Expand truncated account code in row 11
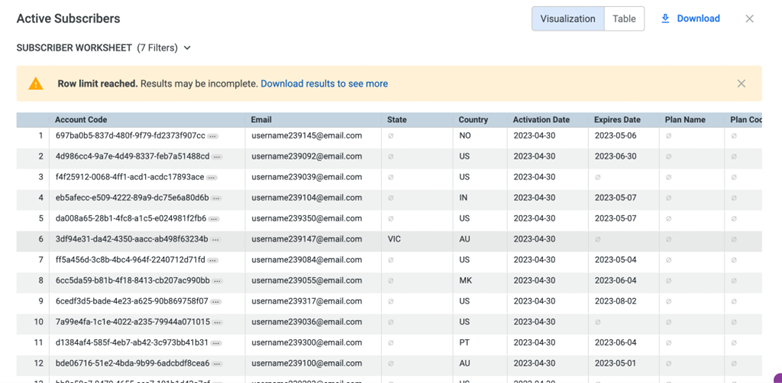The height and width of the screenshot is (383, 782). coord(216,343)
